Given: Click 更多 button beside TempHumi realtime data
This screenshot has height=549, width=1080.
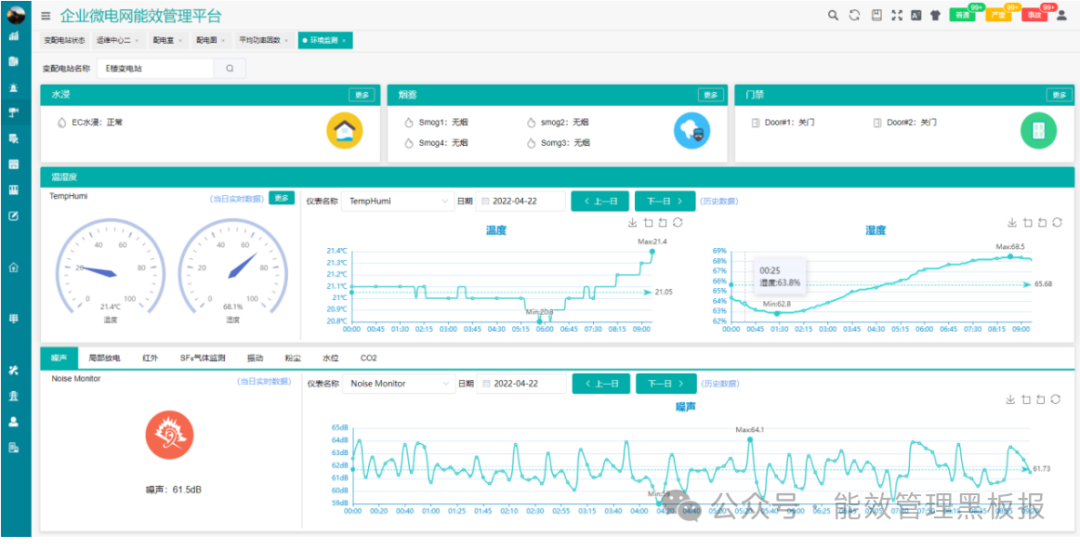Looking at the screenshot, I should pyautogui.click(x=281, y=198).
